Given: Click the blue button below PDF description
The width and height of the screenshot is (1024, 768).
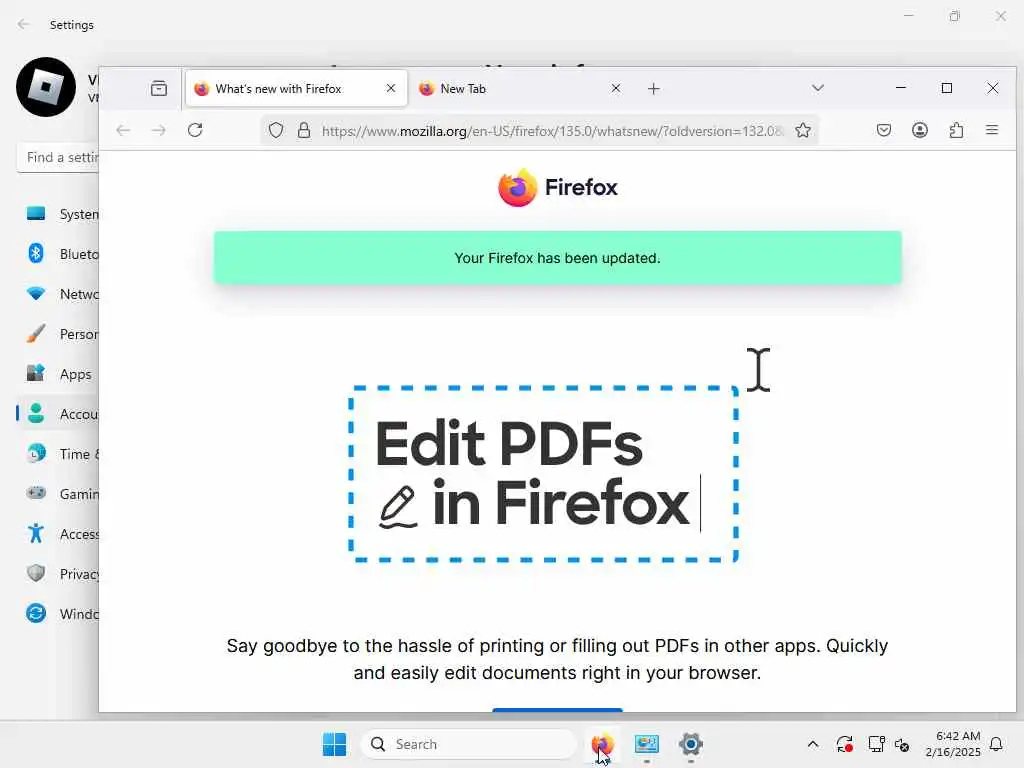Looking at the screenshot, I should (x=557, y=710).
